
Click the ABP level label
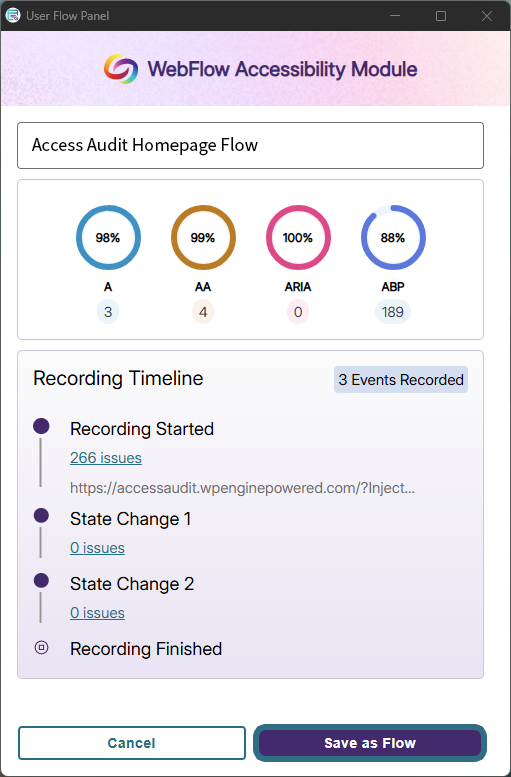[x=393, y=287]
